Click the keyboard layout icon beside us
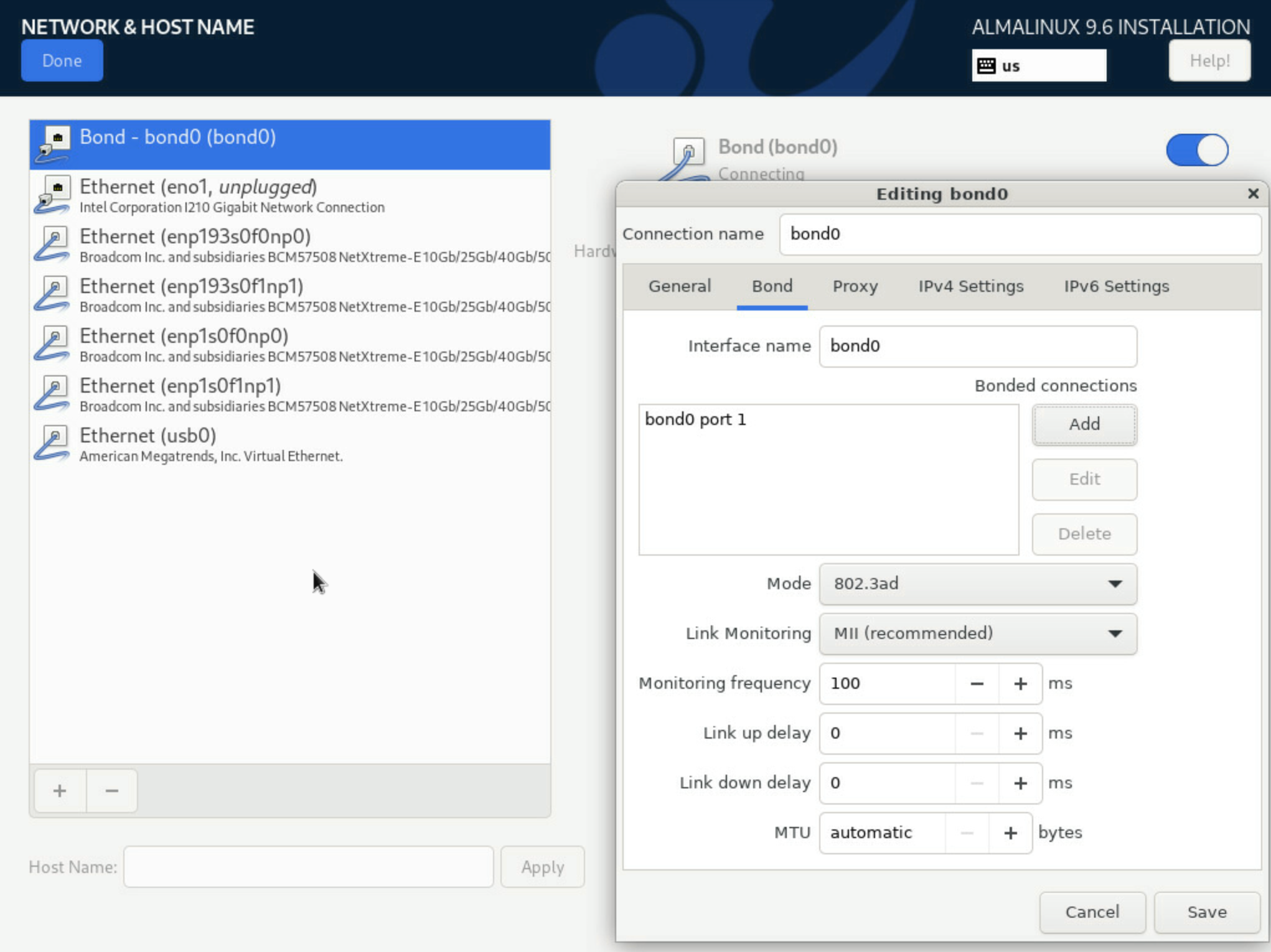 [x=987, y=66]
